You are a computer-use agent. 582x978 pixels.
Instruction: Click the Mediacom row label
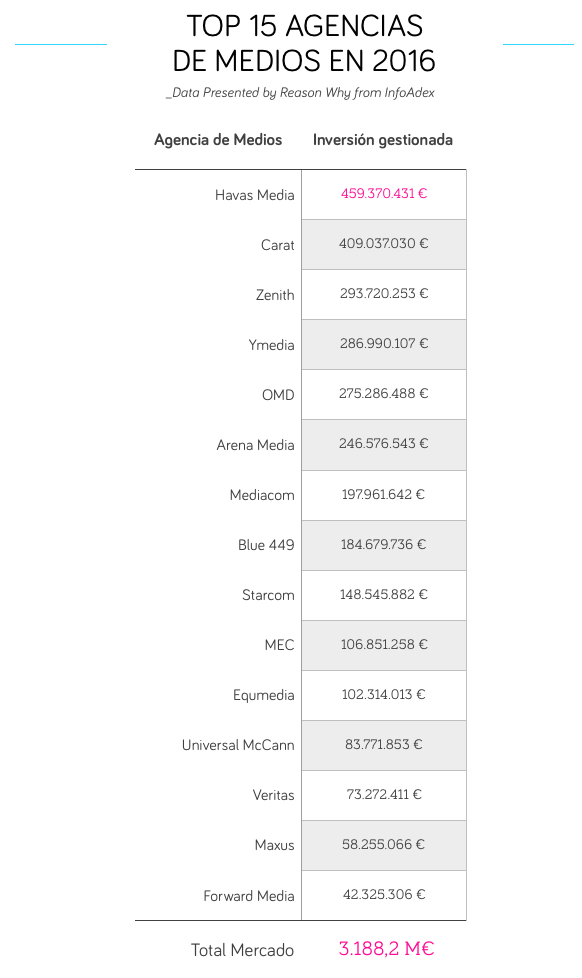pos(262,495)
